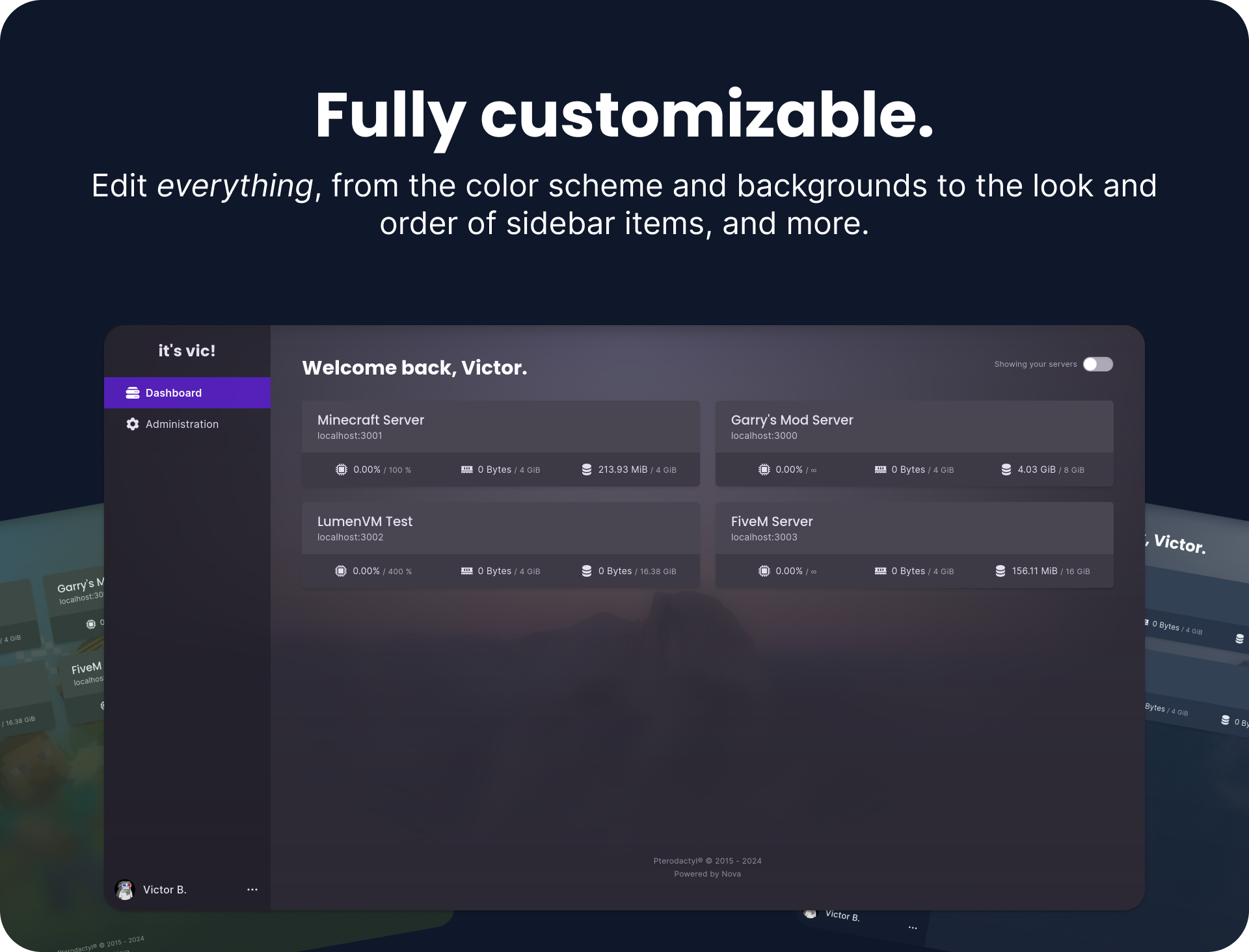Click the disk usage icon on FiveM Server

point(1001,571)
